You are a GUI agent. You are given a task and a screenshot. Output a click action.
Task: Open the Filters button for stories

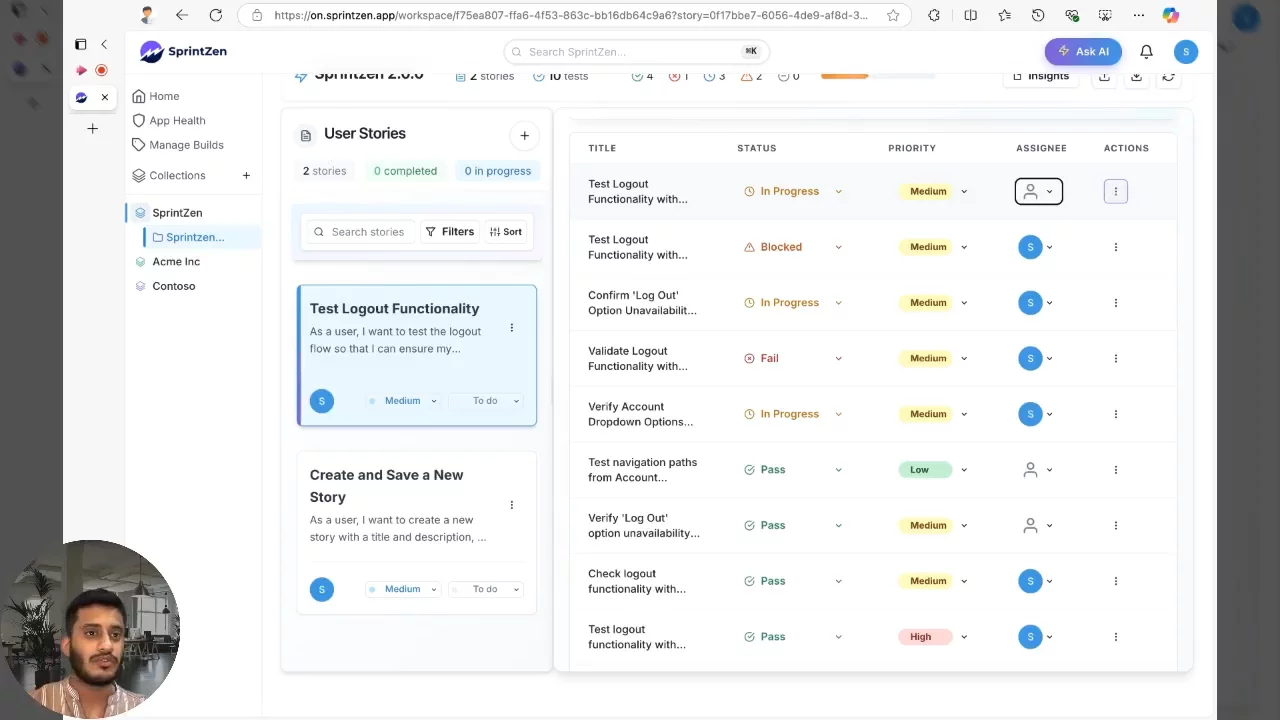tap(450, 232)
